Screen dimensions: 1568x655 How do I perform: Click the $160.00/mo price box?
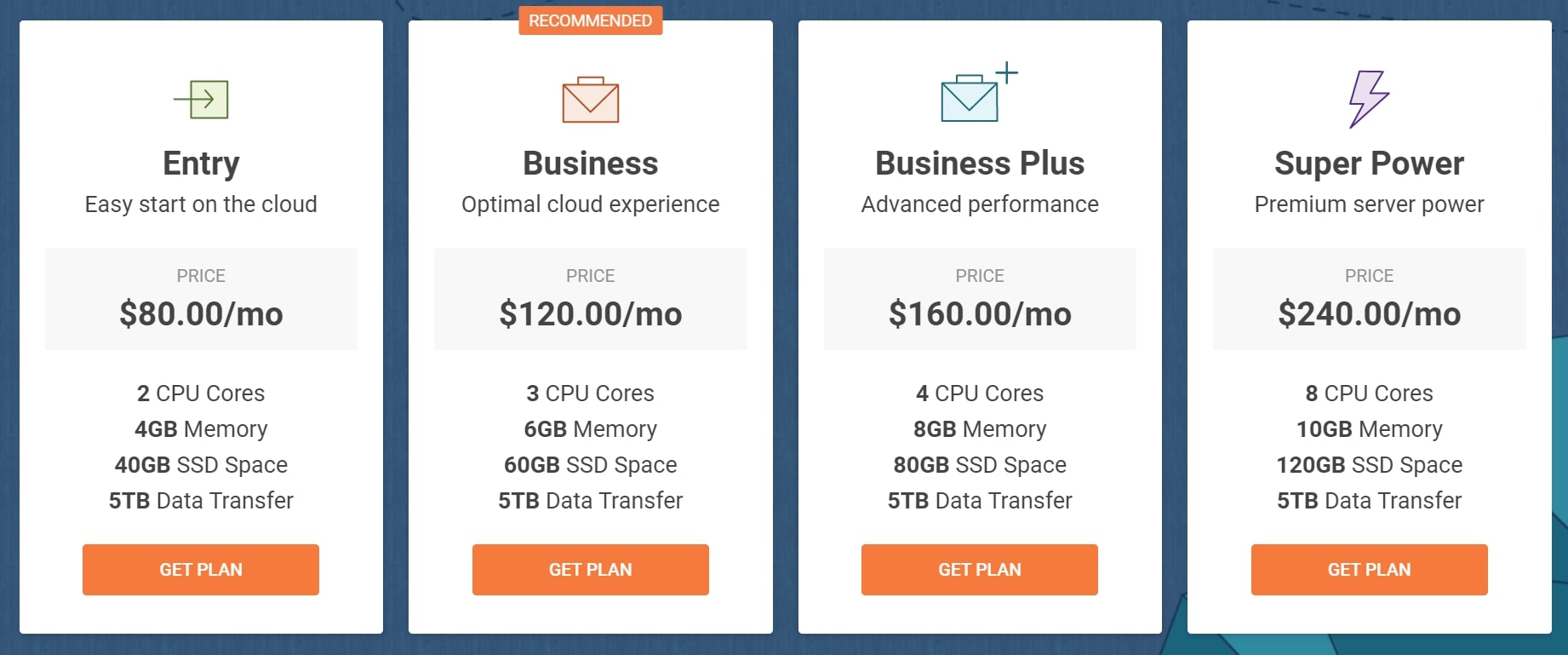point(980,299)
